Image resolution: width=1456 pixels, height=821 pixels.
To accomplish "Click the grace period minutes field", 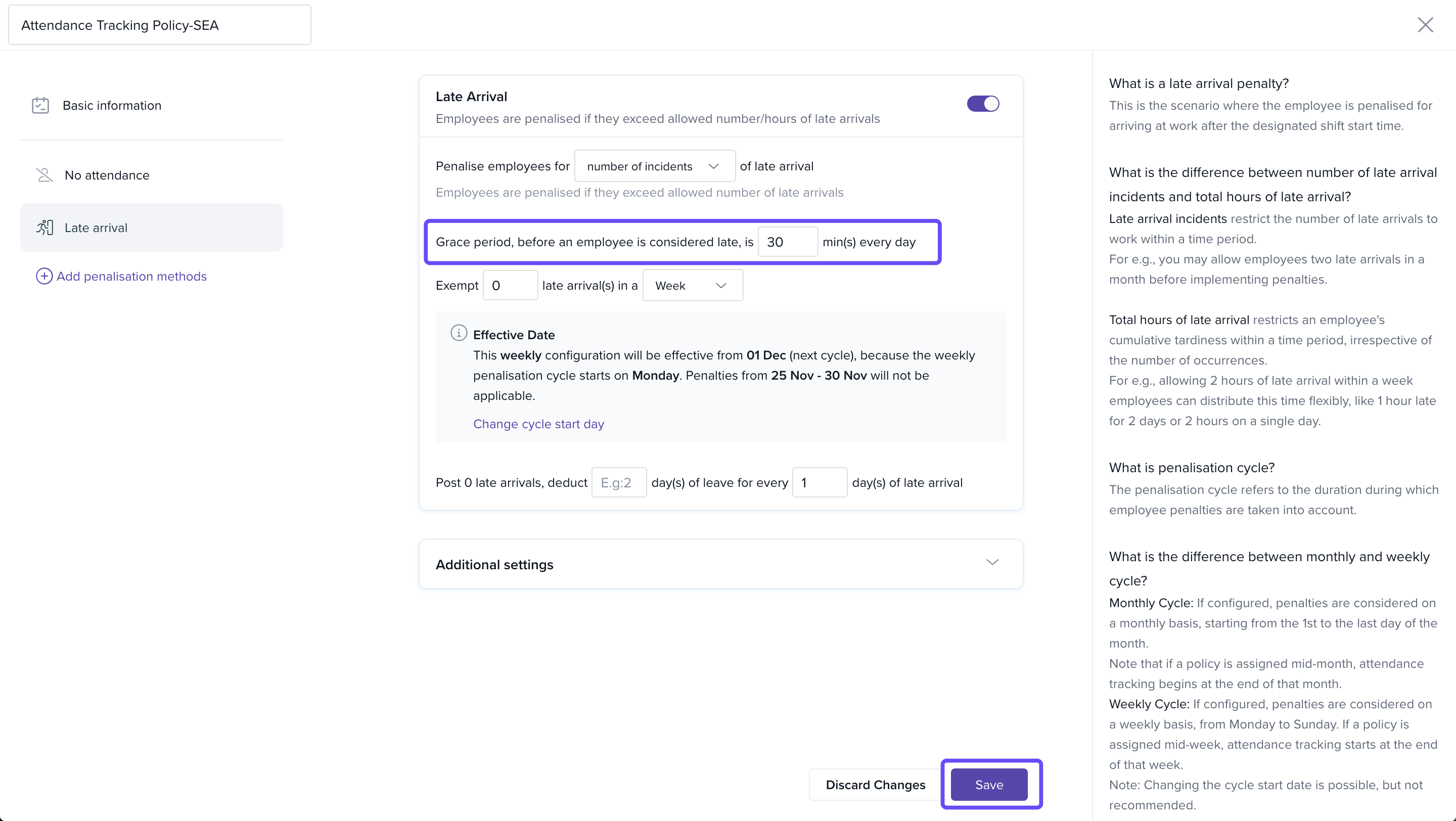I will click(787, 242).
